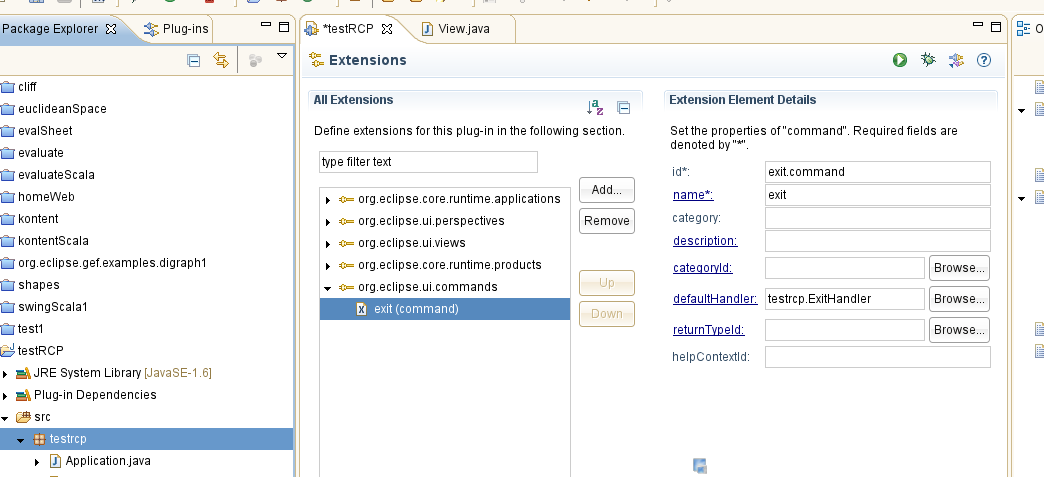
Task: Toggle Link with Editor in Package Explorer
Action: [221, 61]
